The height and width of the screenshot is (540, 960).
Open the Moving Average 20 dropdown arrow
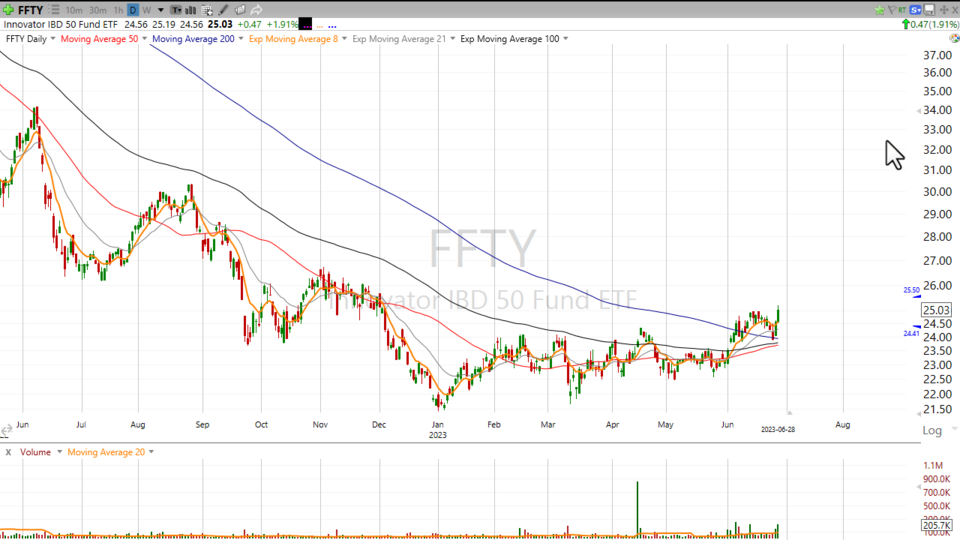coord(151,452)
